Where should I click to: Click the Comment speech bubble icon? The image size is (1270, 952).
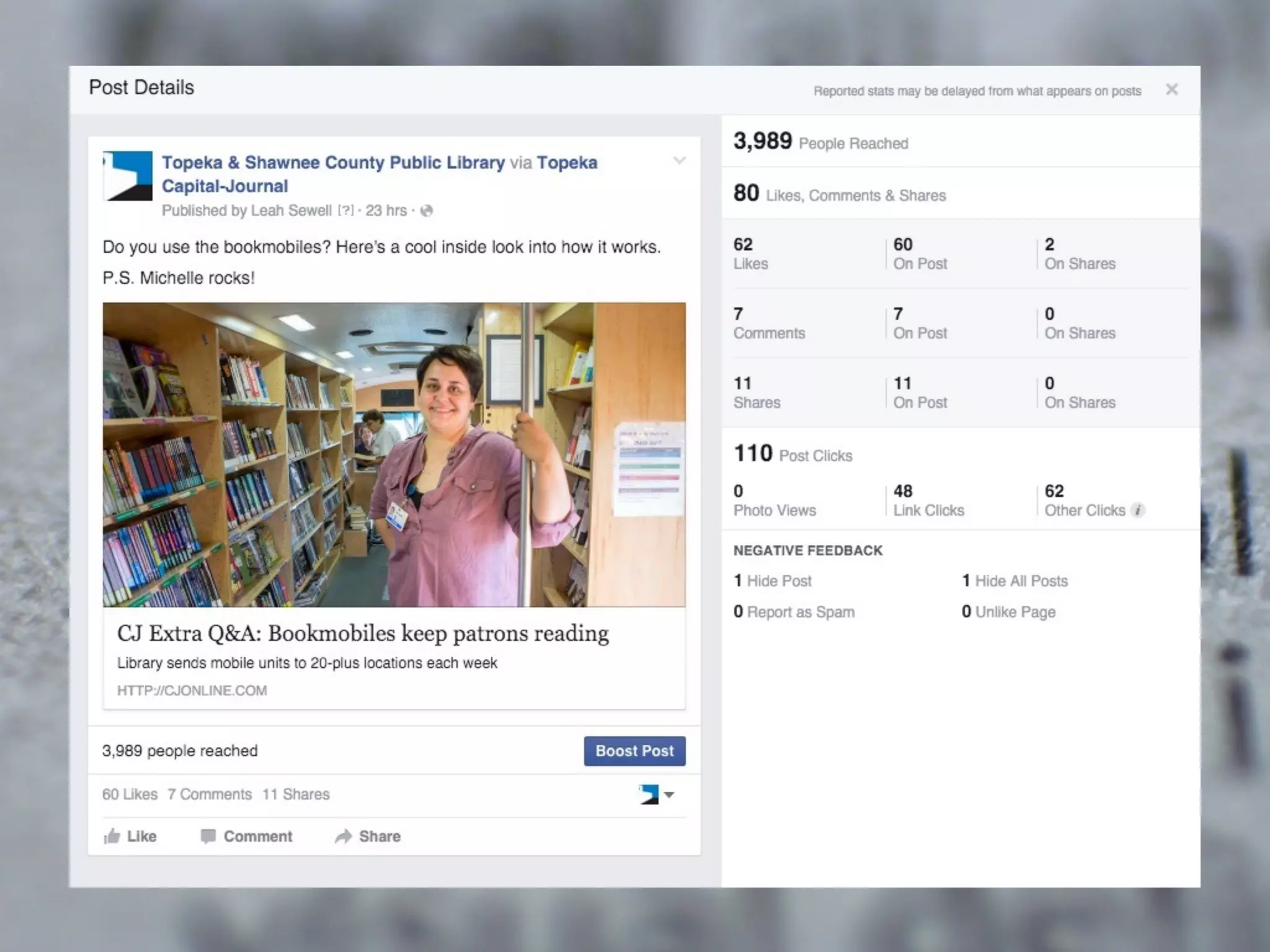coord(208,836)
